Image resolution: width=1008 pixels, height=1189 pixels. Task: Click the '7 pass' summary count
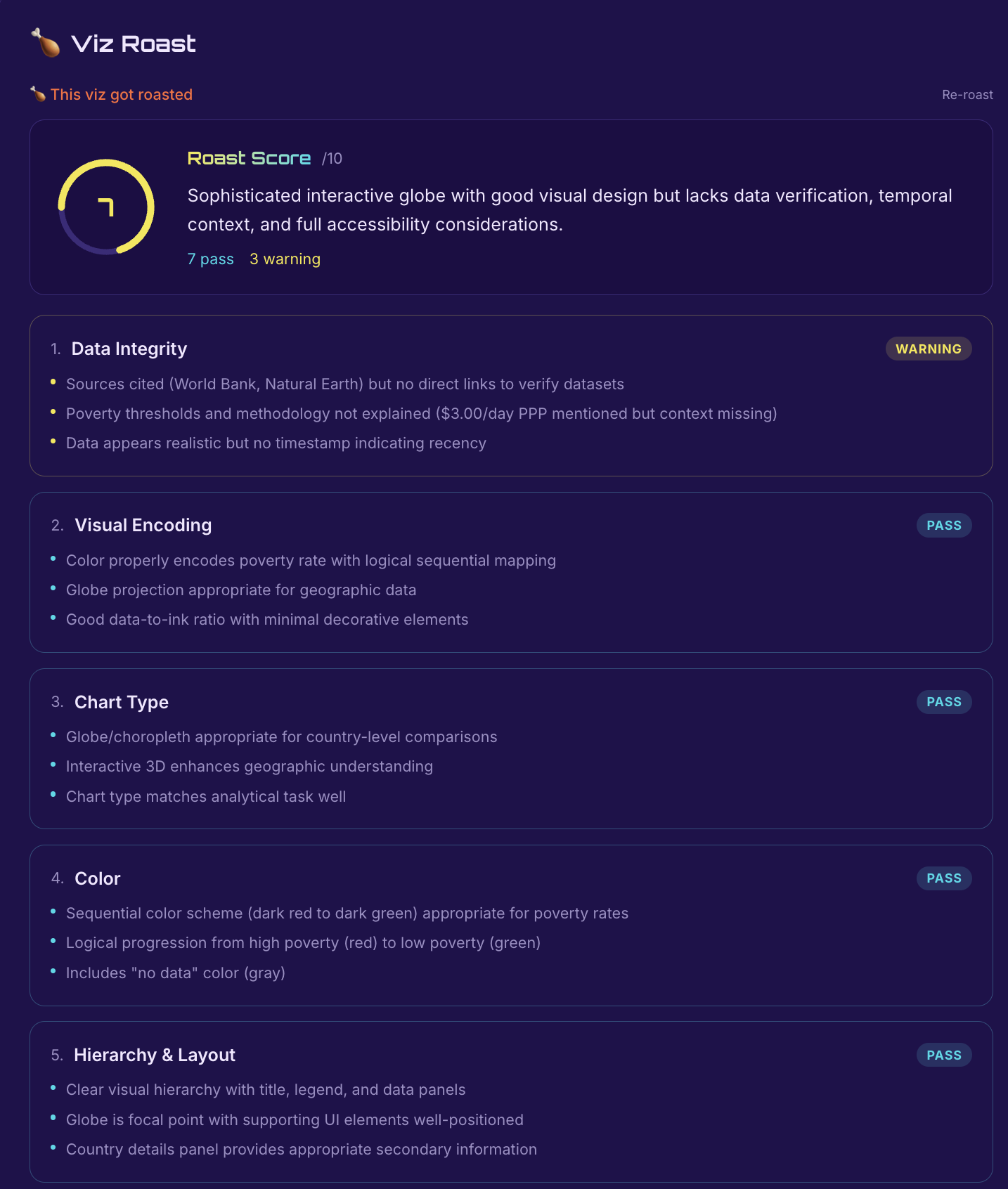click(x=211, y=259)
